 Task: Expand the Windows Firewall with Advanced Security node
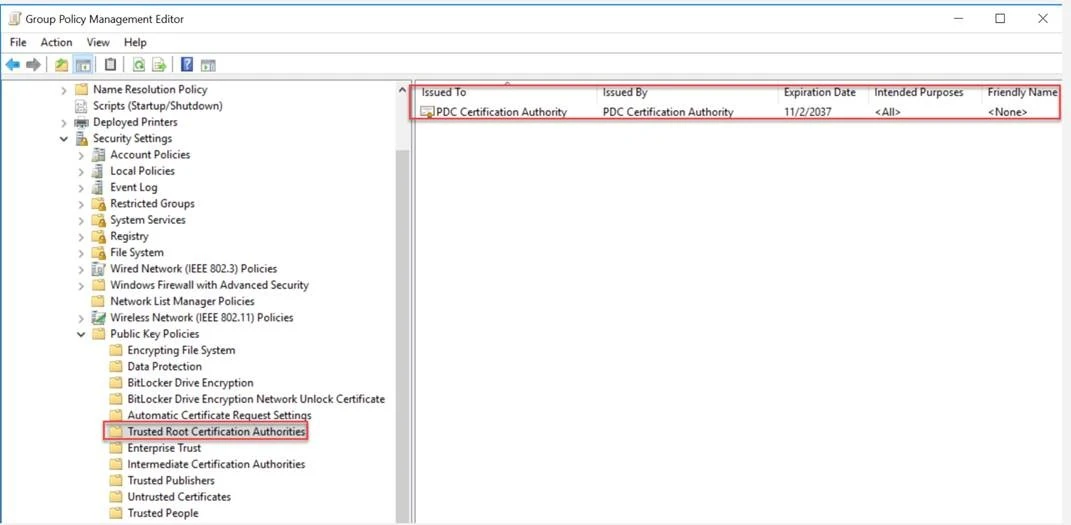coord(81,285)
